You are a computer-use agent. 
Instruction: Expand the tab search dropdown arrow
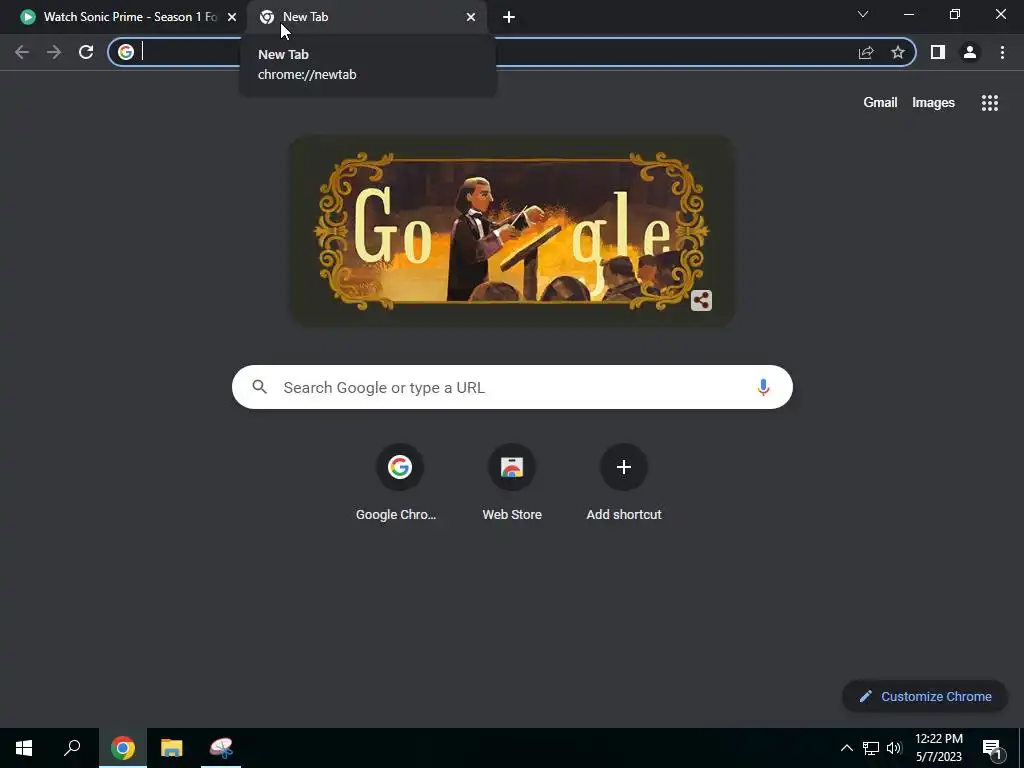[x=863, y=14]
